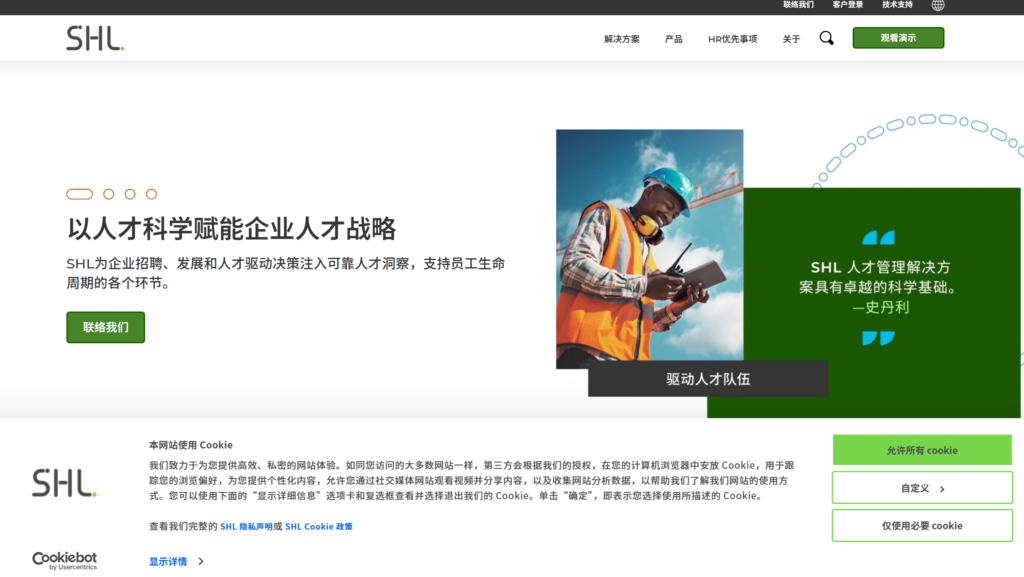Click the globe language icon

click(937, 5)
